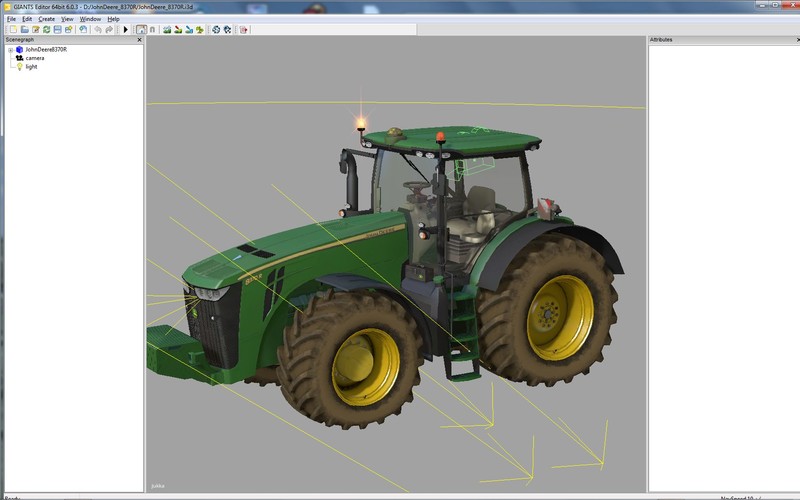Screen dimensions: 800x500
Task: Expand the JohnDeere8370R tree node
Action: click(x=10, y=49)
